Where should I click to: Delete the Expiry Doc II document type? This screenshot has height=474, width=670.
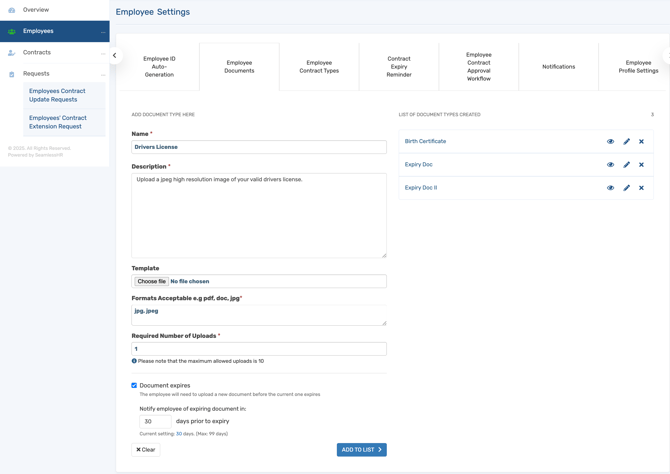[642, 188]
